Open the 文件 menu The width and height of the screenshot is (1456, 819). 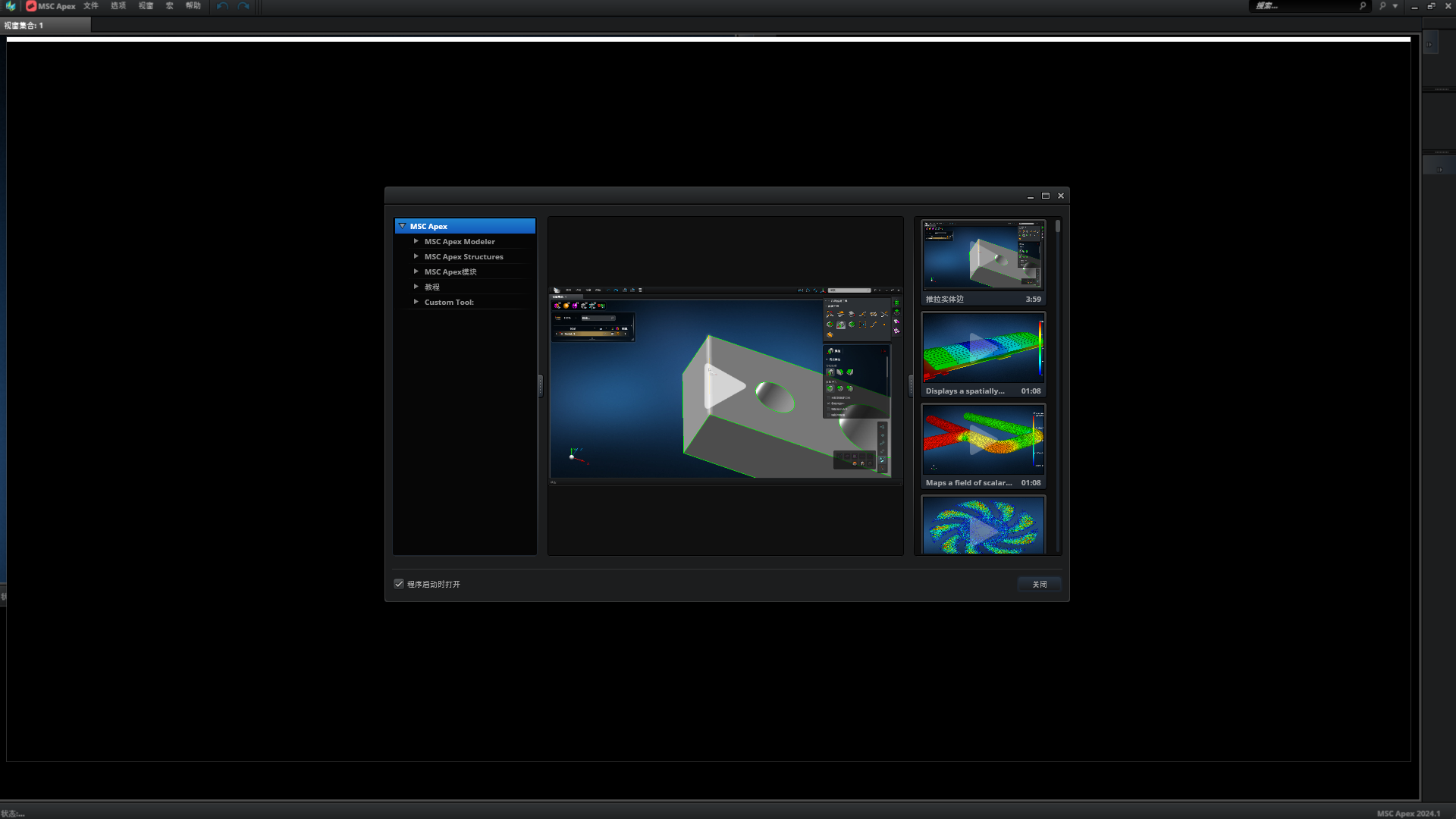pyautogui.click(x=91, y=6)
